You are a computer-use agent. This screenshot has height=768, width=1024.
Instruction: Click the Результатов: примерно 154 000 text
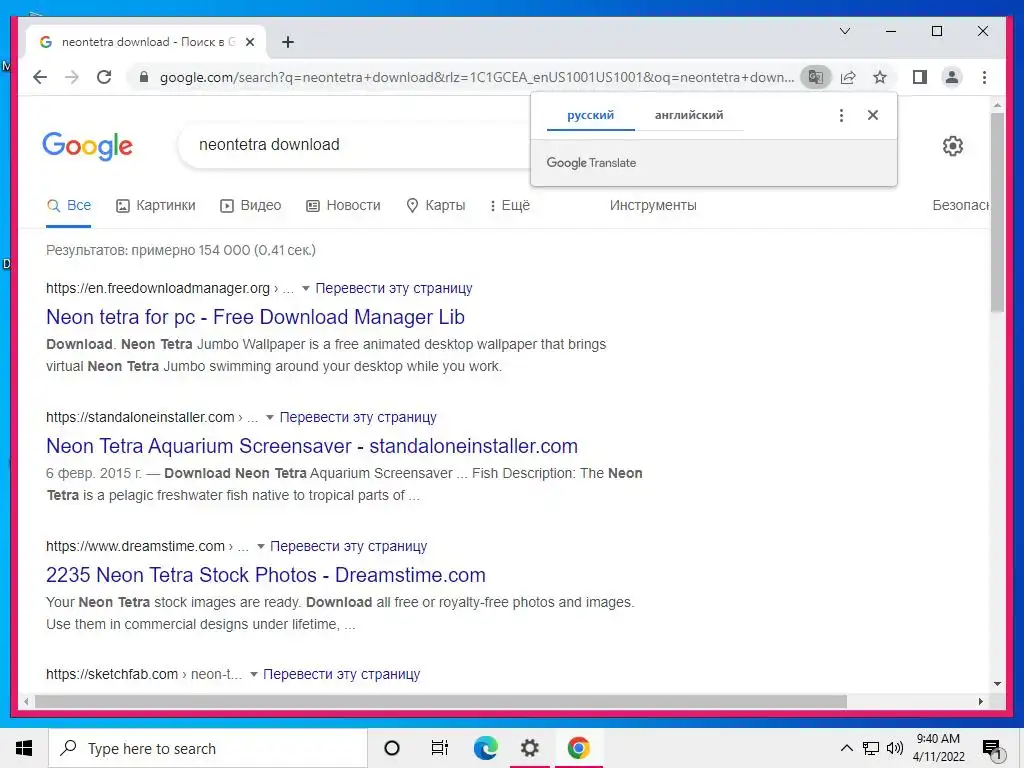pyautogui.click(x=181, y=250)
